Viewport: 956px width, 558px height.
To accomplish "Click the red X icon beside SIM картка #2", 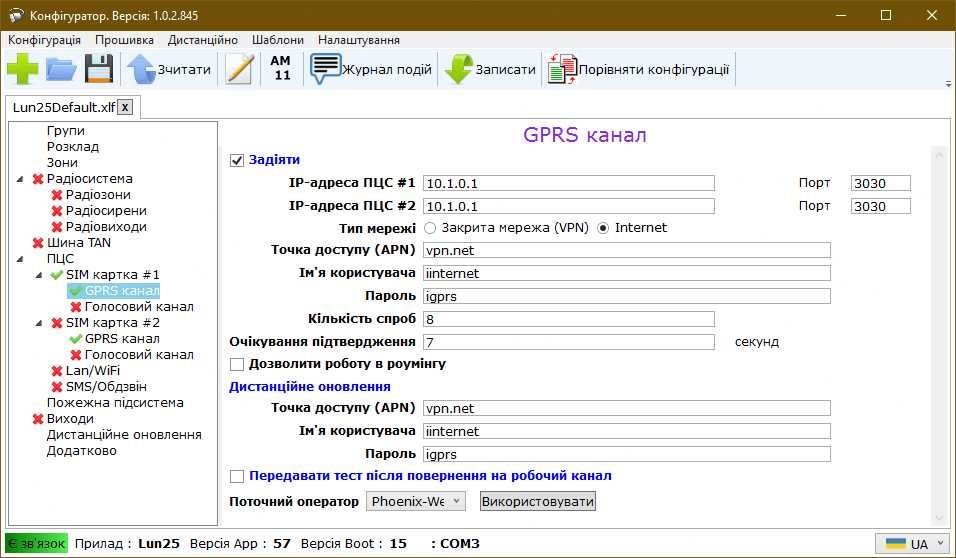I will point(57,323).
